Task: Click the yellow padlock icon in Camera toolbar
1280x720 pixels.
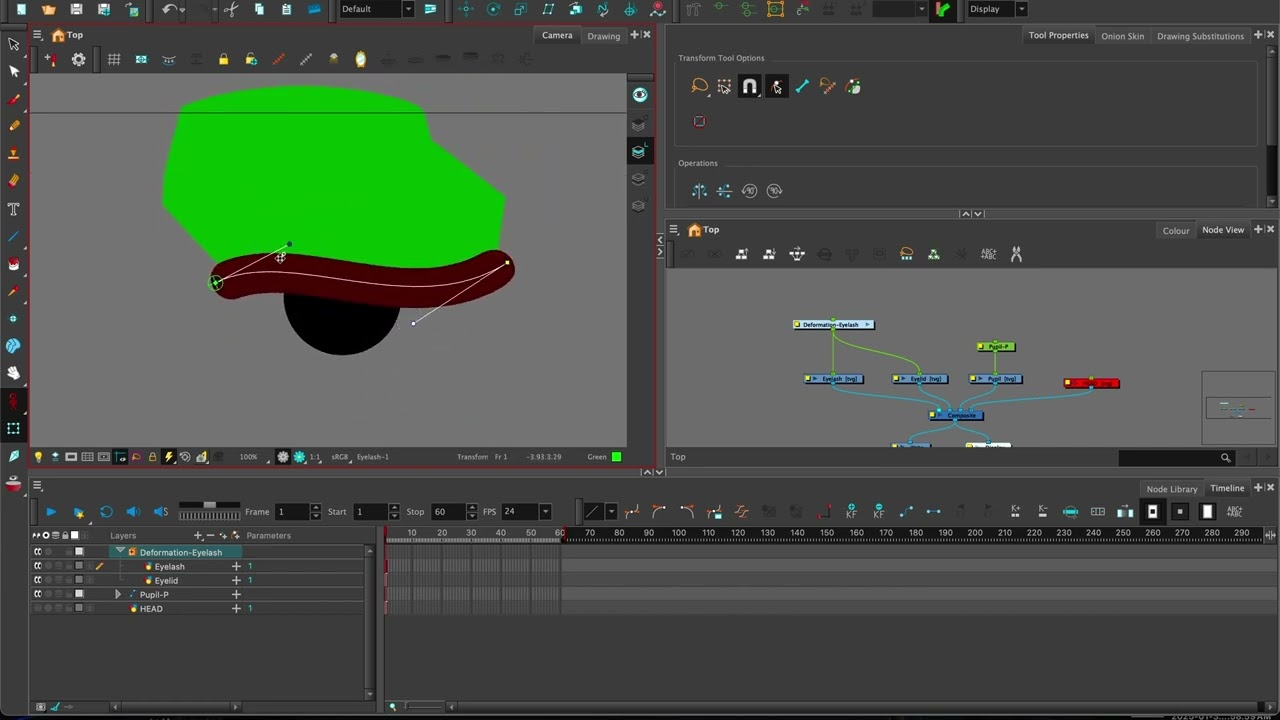Action: pos(223,59)
